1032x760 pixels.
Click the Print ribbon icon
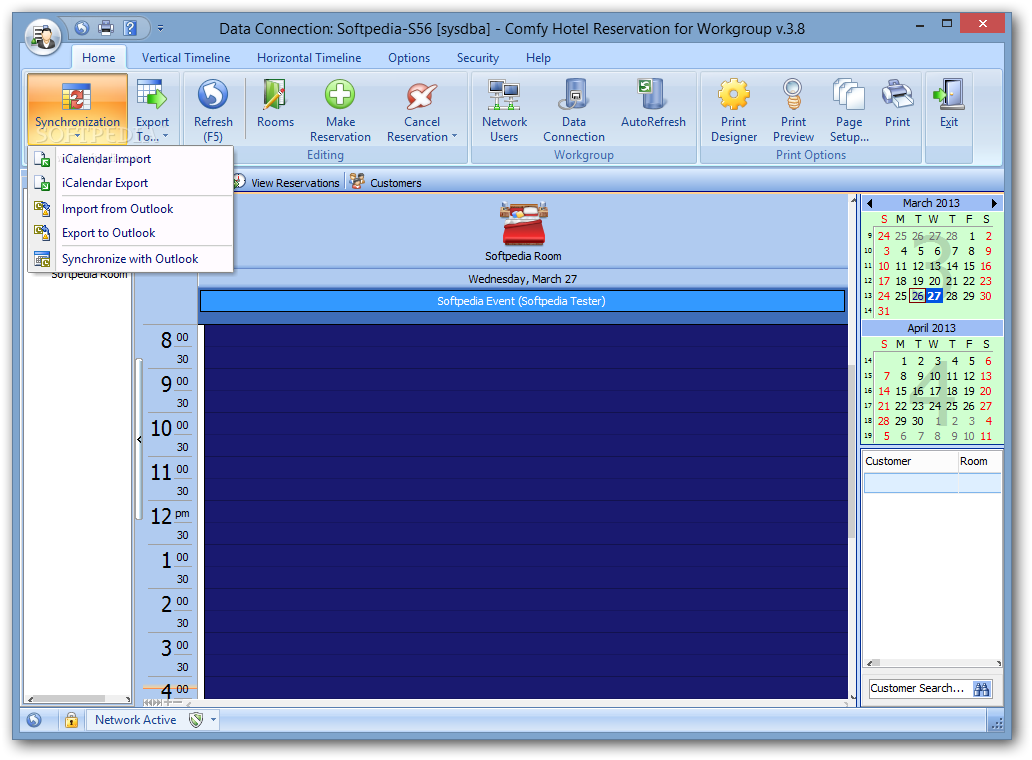tap(897, 95)
